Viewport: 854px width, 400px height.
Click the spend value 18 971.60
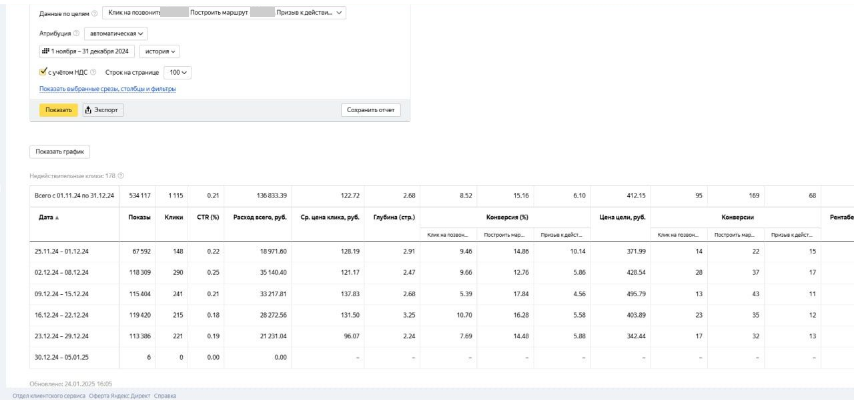273,251
